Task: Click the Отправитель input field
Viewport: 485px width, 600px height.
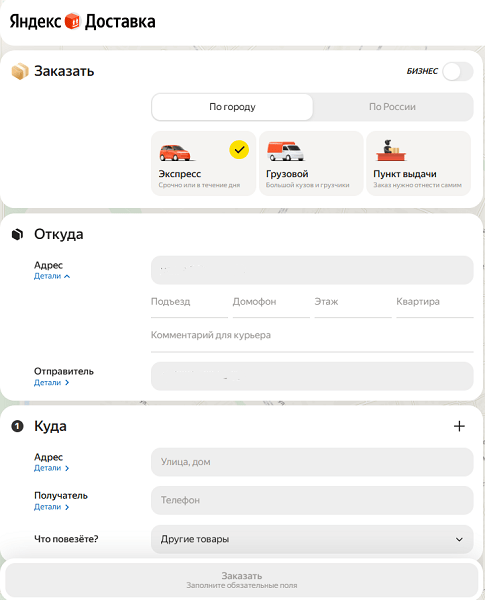Action: [x=312, y=376]
